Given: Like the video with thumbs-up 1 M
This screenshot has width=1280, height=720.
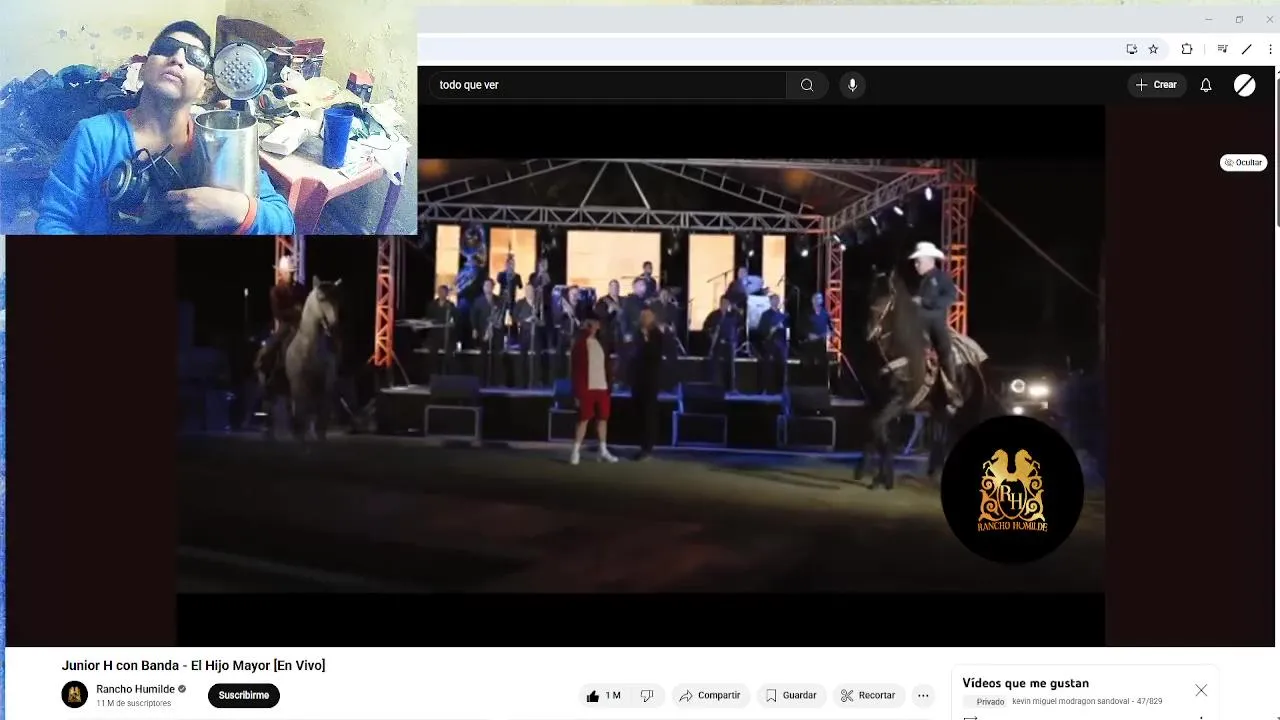Looking at the screenshot, I should point(603,696).
